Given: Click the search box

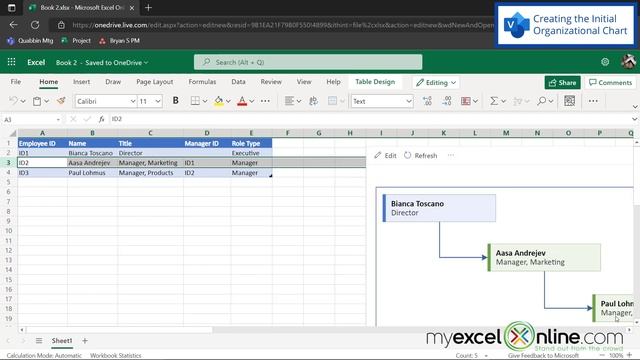Looking at the screenshot, I should point(308,62).
